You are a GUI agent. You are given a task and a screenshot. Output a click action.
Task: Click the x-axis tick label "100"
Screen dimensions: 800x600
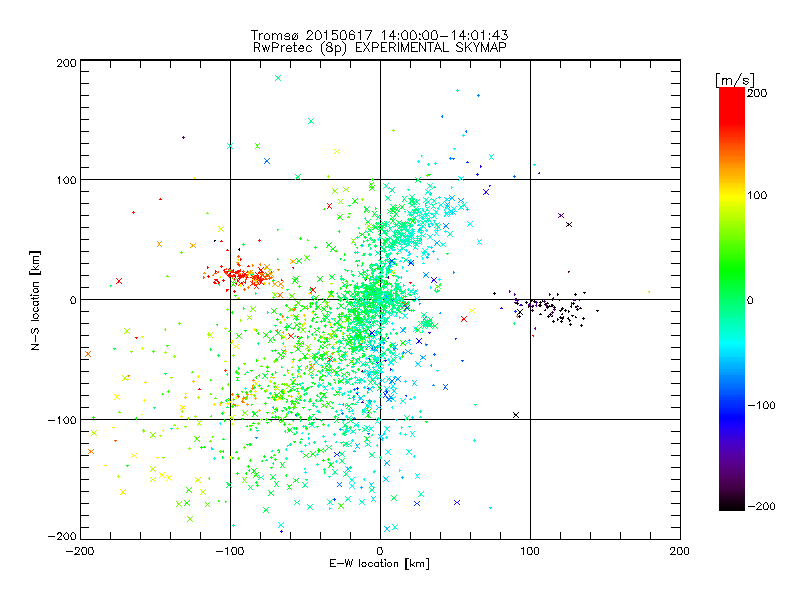click(530, 551)
